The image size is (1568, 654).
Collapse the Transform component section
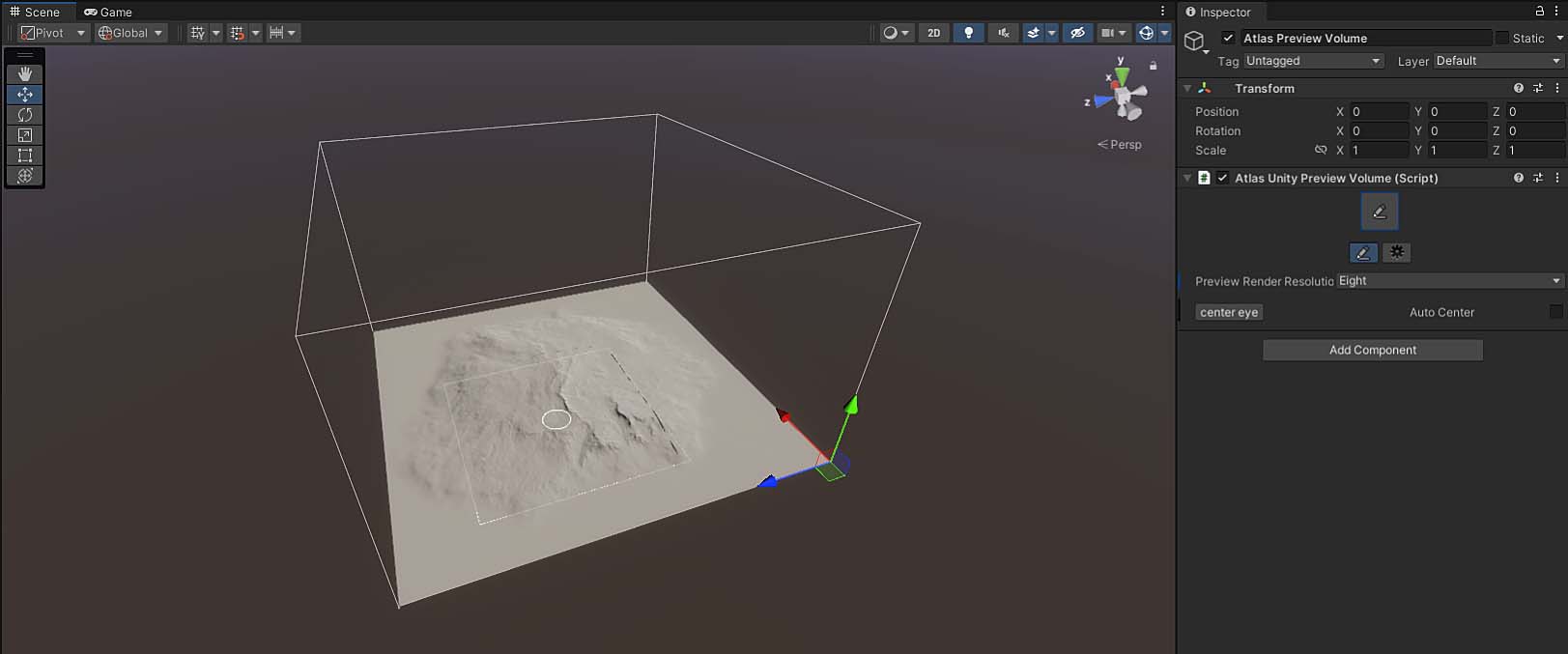1187,88
